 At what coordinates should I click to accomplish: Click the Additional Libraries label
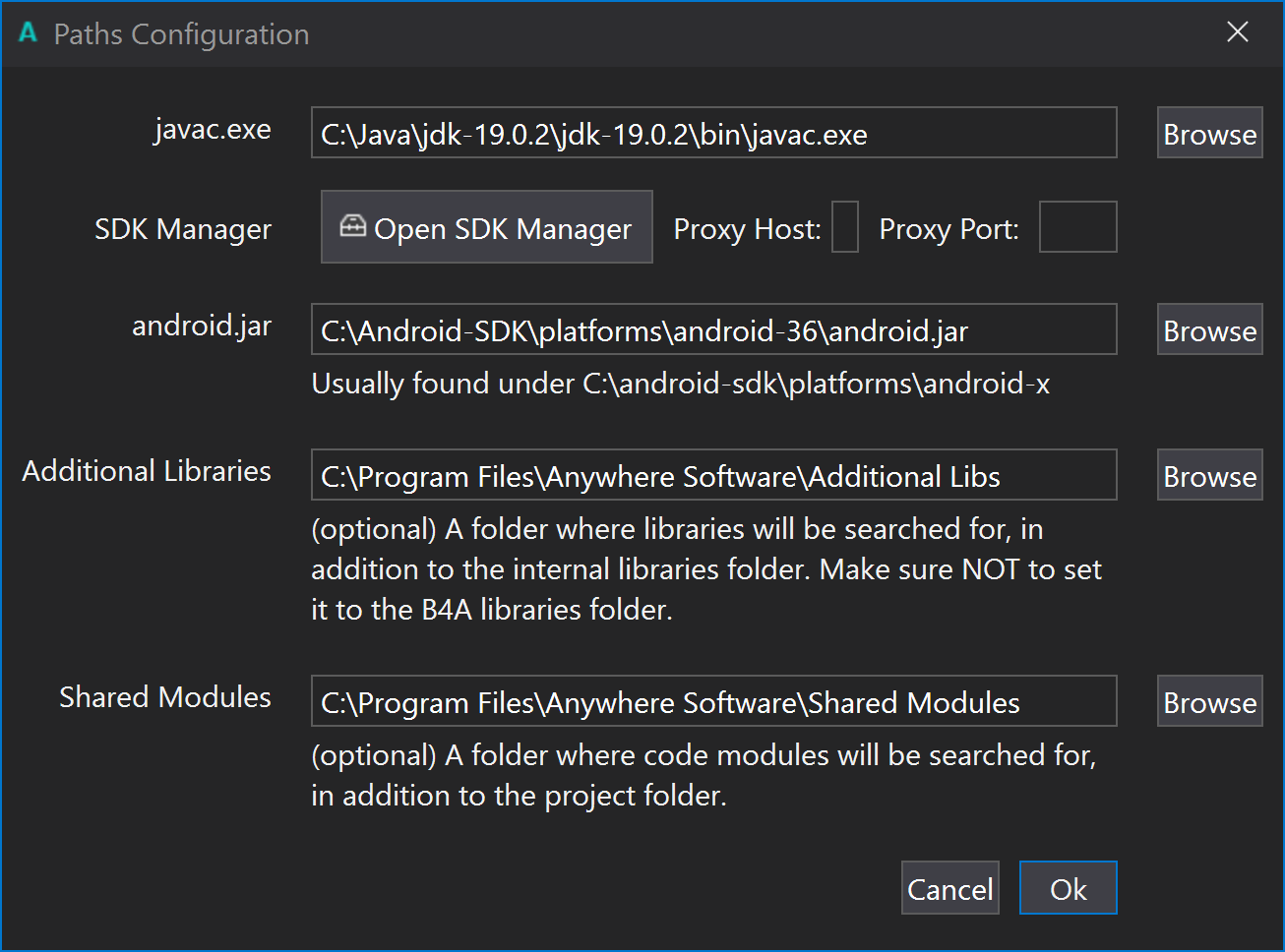[147, 471]
